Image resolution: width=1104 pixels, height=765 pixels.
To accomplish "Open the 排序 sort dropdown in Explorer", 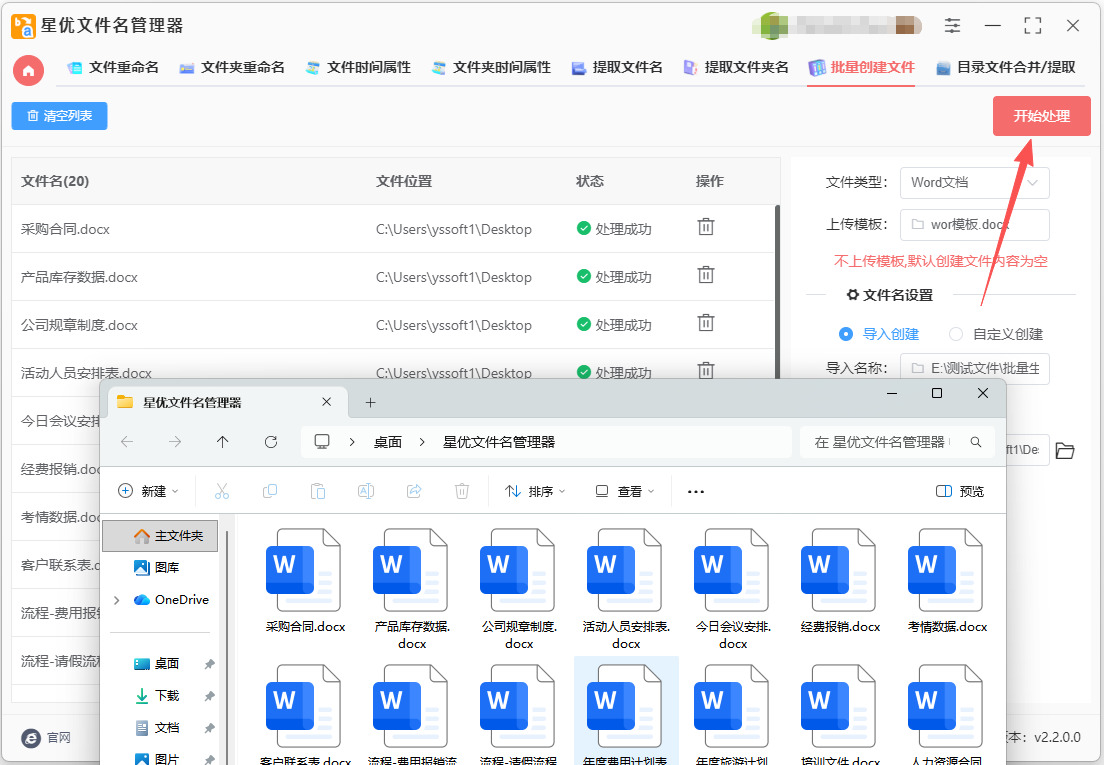I will tap(535, 491).
